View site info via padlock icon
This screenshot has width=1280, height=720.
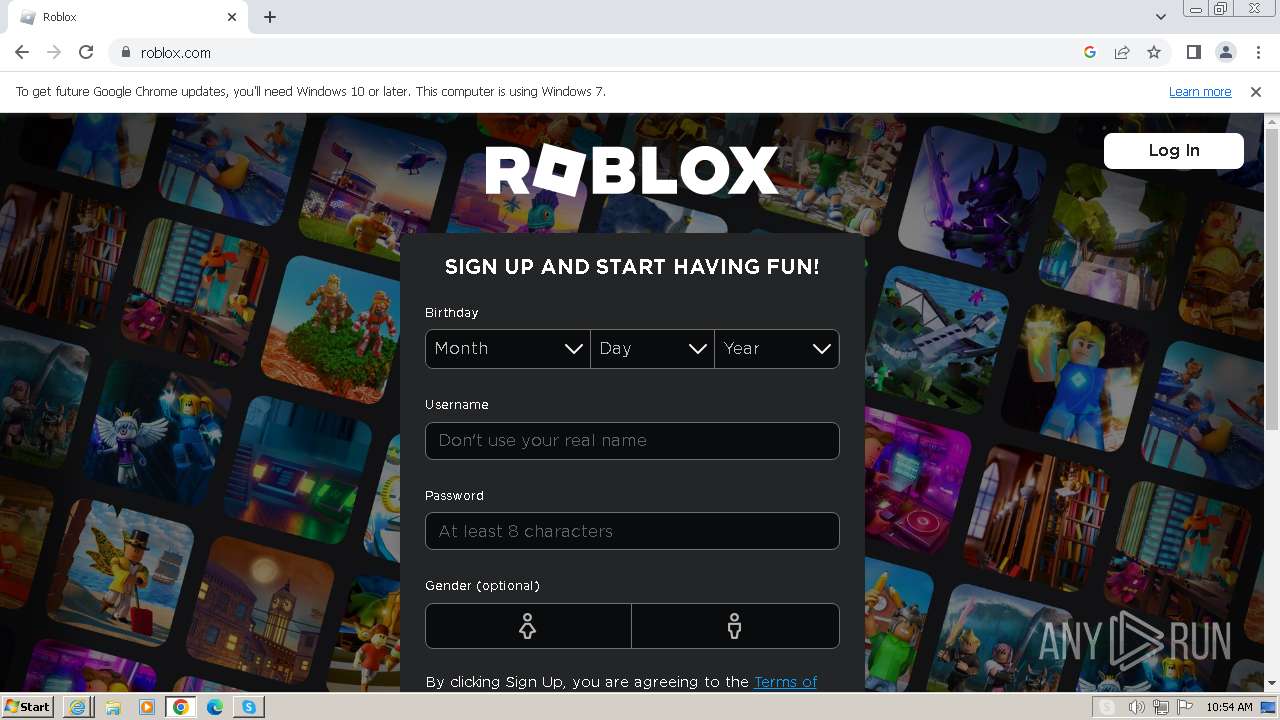(x=125, y=52)
